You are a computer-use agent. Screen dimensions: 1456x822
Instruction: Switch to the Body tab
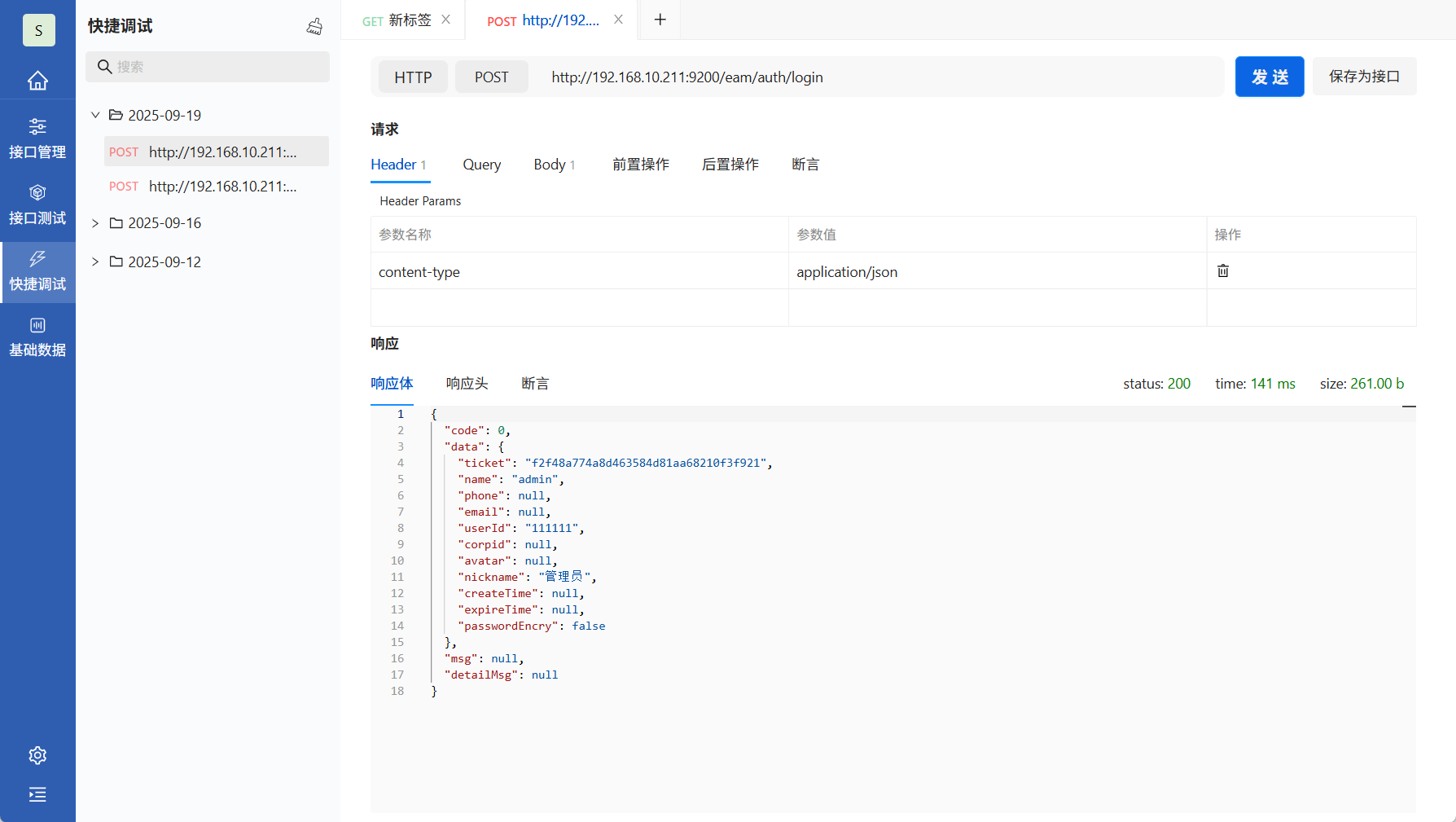[x=555, y=165]
